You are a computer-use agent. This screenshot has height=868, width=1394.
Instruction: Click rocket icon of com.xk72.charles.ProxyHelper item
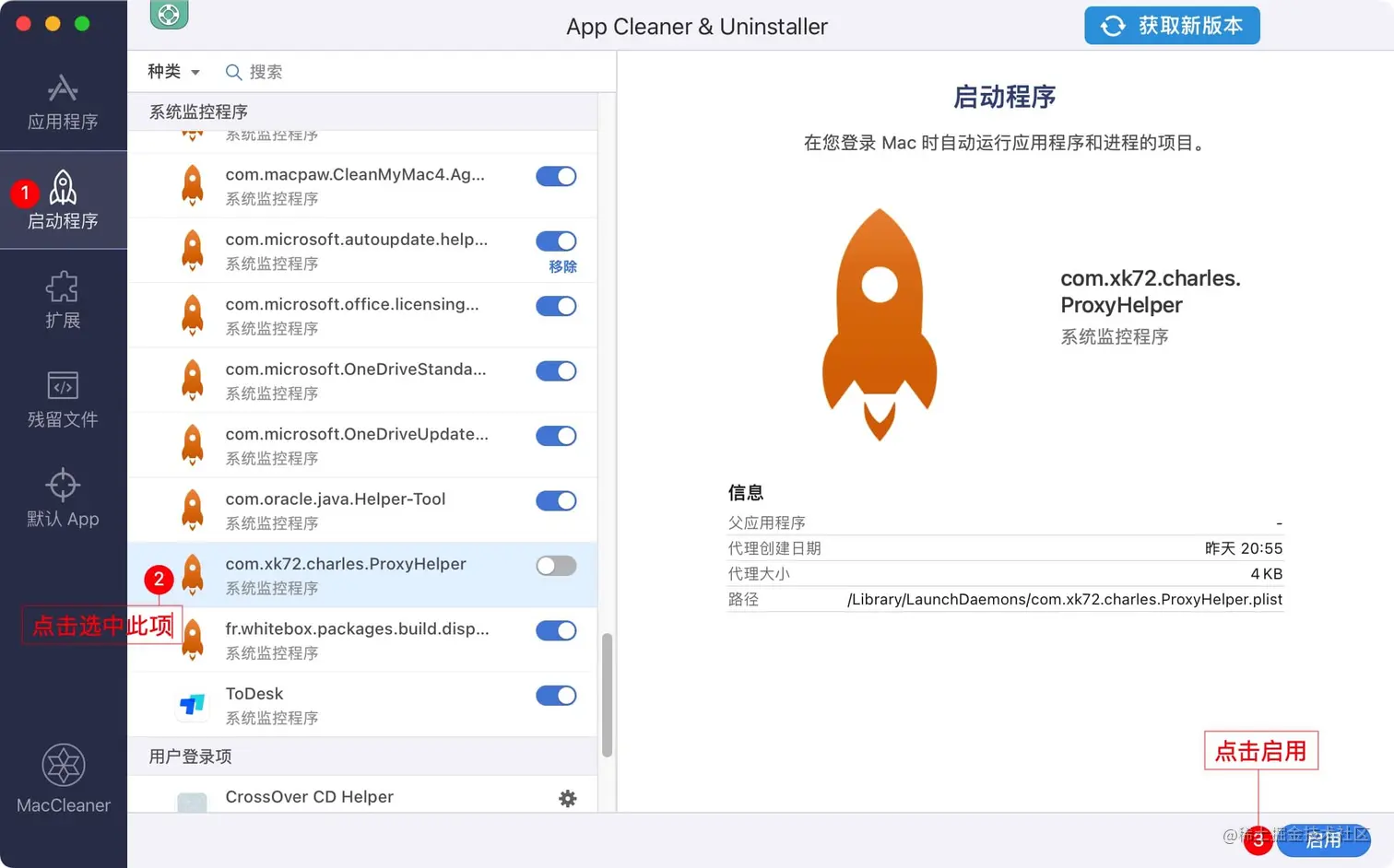[192, 575]
